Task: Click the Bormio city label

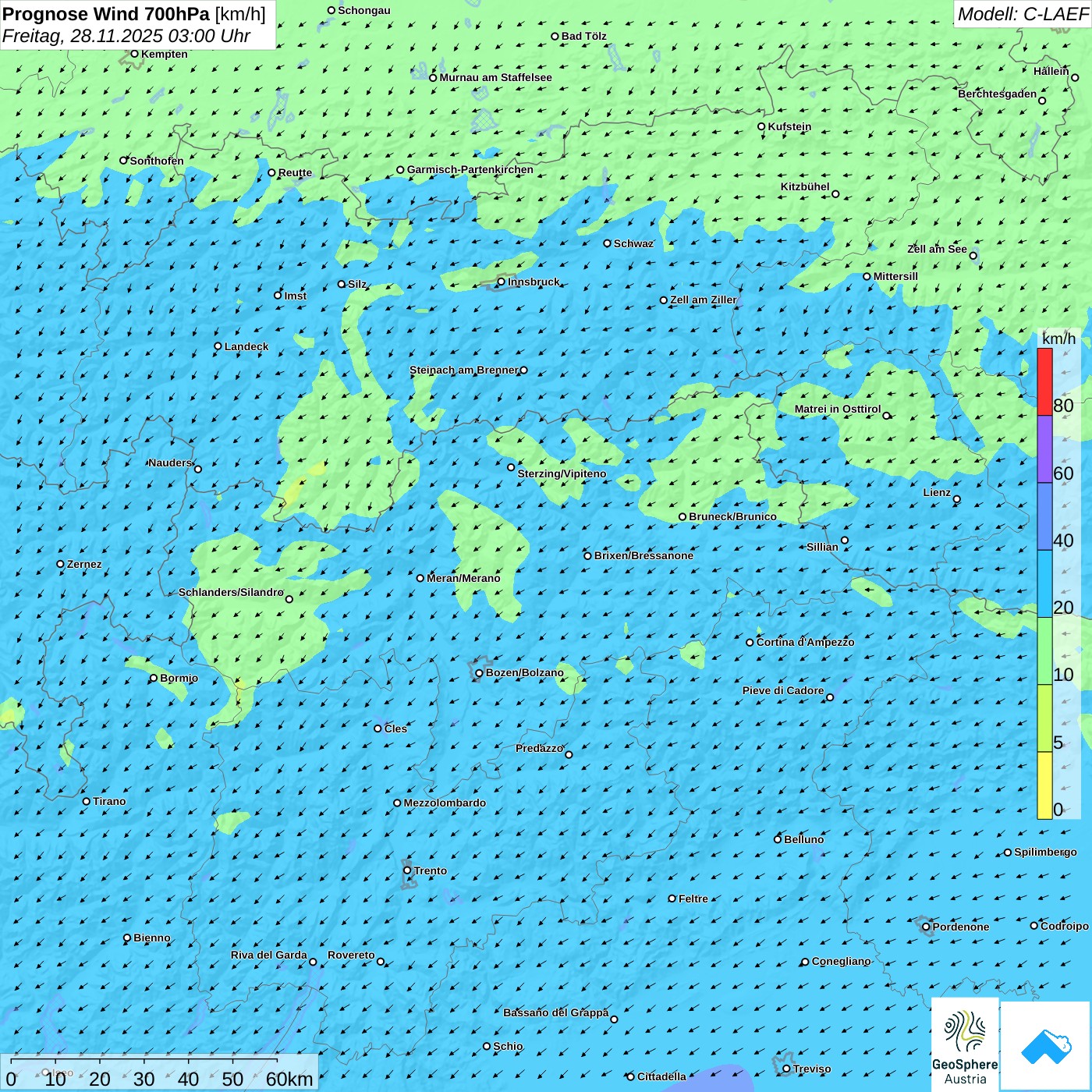Action: (179, 678)
